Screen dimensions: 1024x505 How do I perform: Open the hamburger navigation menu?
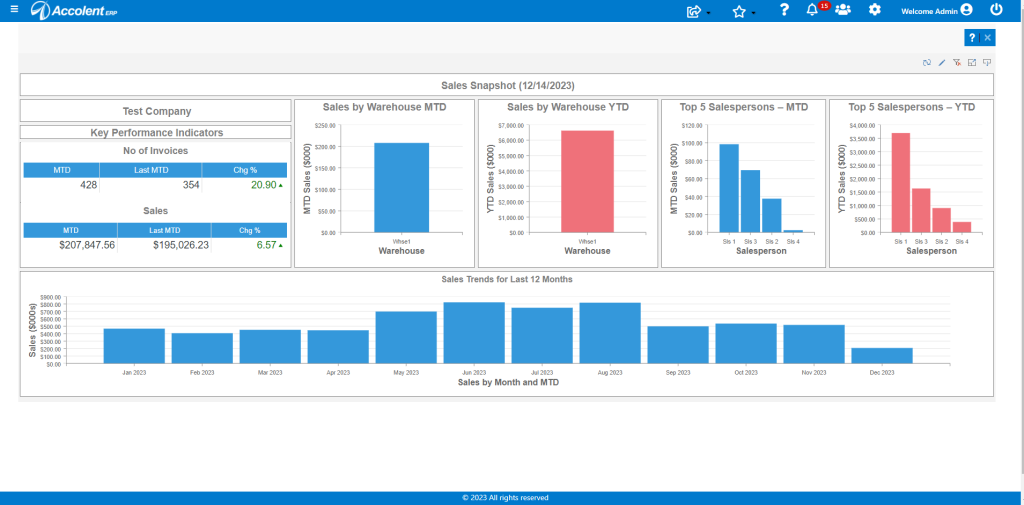coord(14,10)
